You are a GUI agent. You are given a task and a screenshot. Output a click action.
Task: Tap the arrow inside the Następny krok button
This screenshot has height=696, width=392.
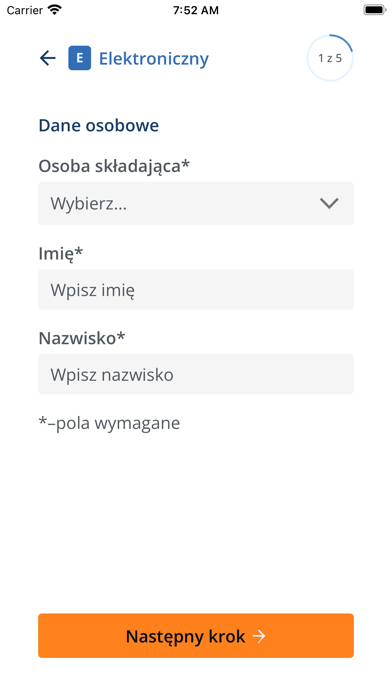pyautogui.click(x=259, y=637)
